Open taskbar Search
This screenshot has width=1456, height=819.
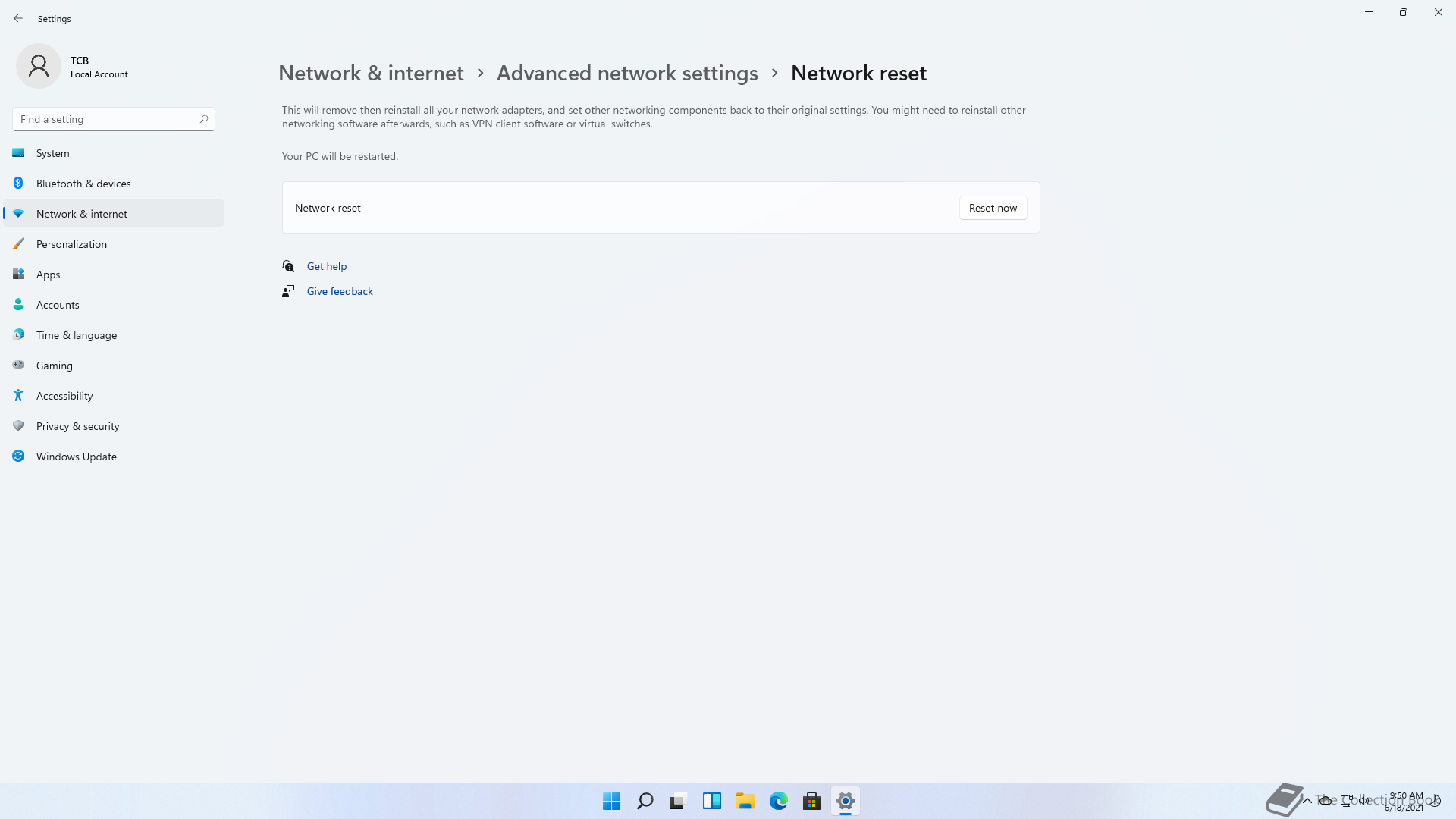[645, 801]
